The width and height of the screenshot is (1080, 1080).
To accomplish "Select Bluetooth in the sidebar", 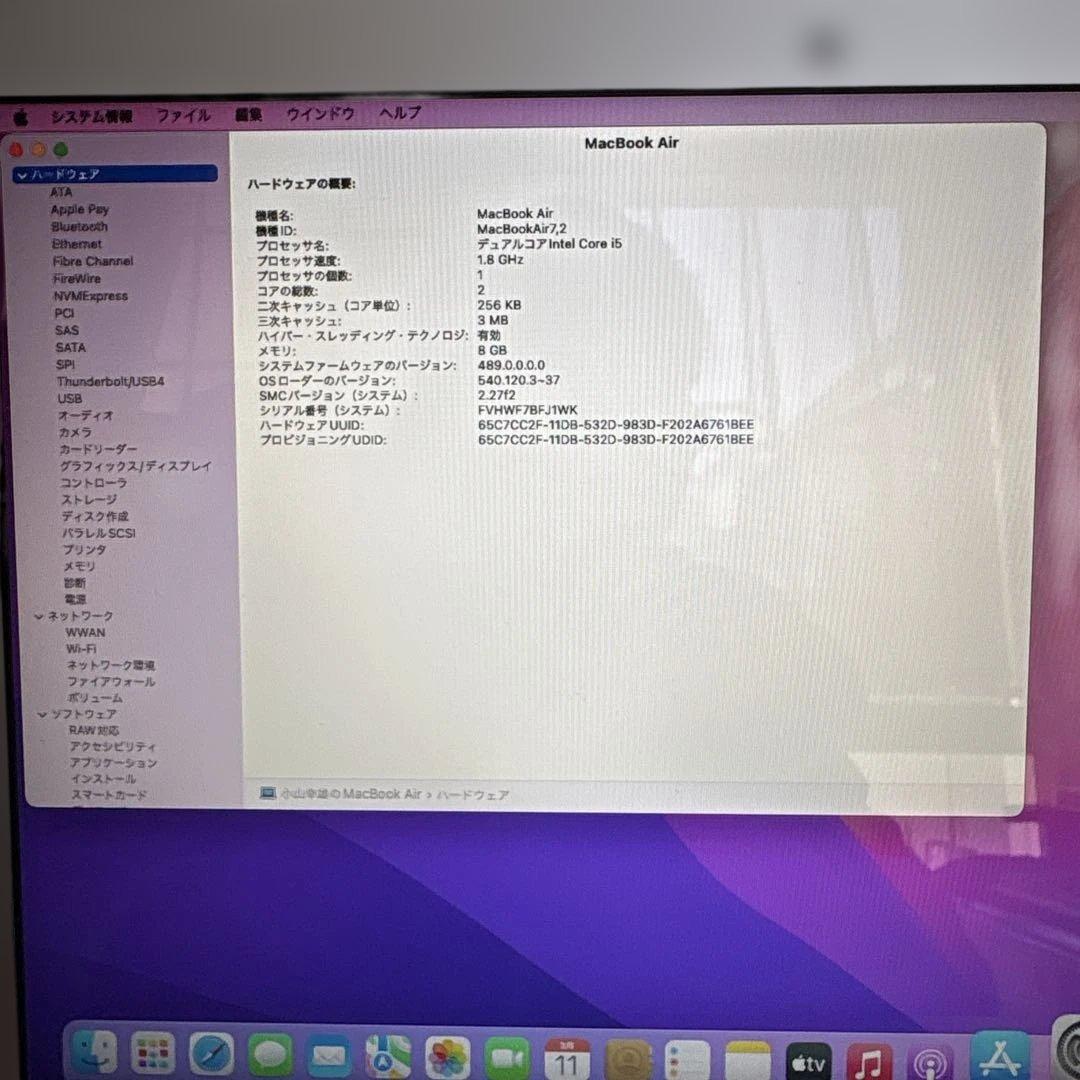I will tap(79, 227).
